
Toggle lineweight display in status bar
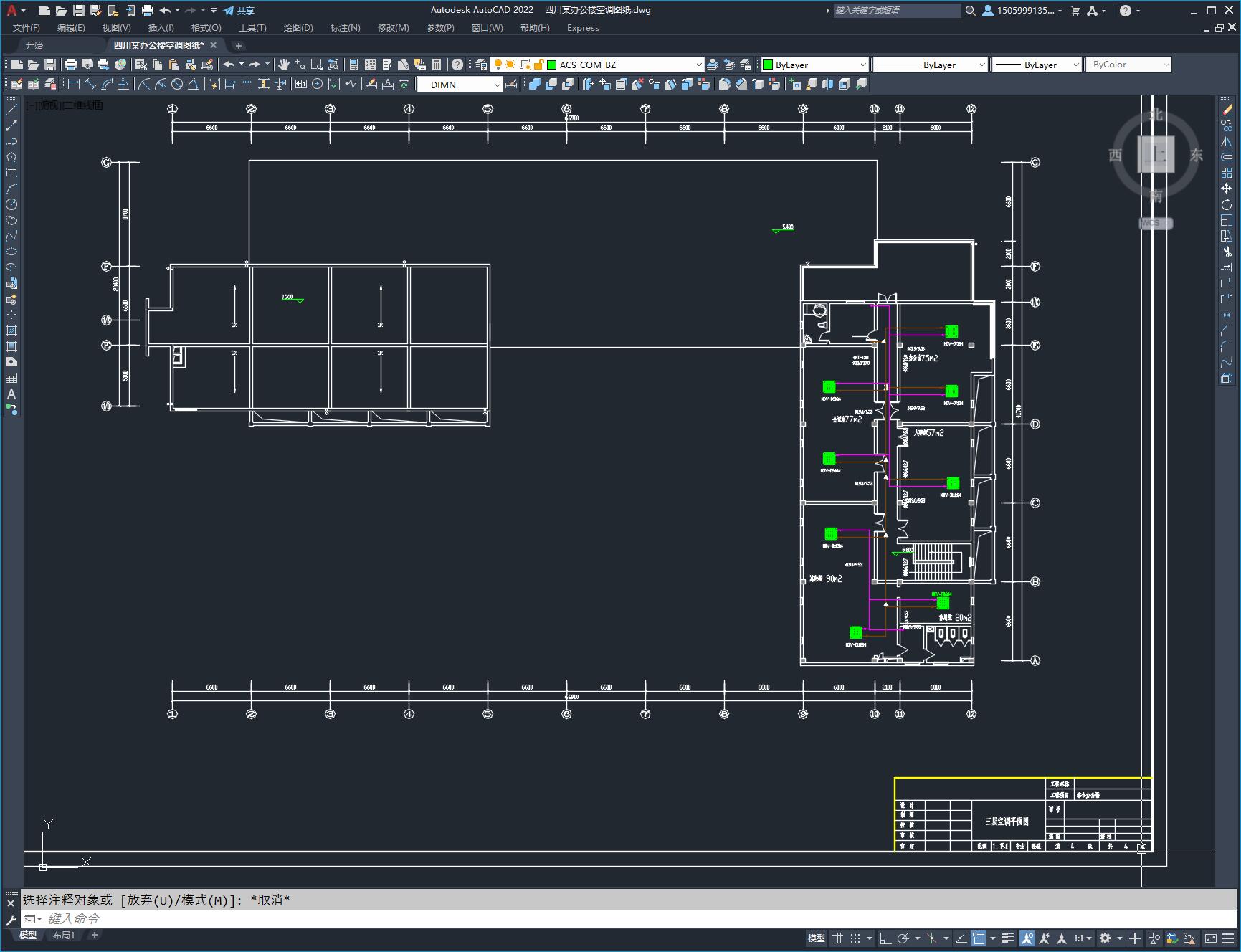tap(1008, 938)
